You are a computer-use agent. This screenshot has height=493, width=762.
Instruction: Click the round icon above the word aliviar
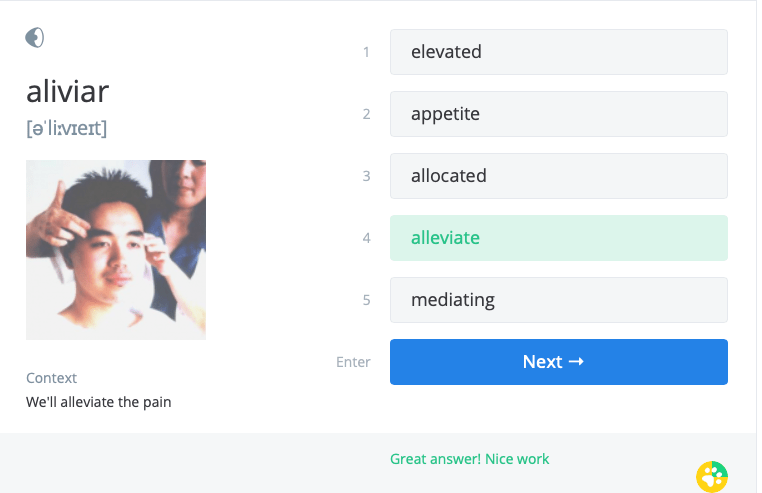tap(35, 38)
